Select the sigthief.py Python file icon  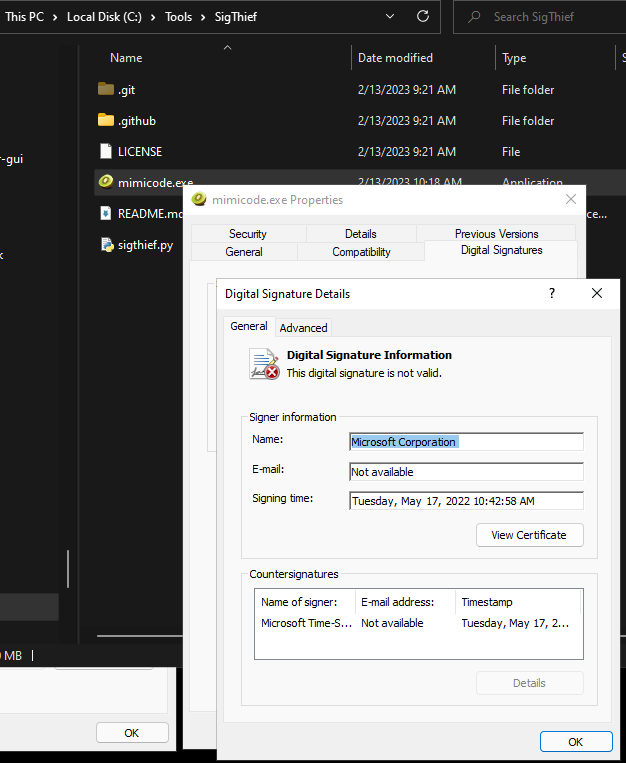[x=107, y=244]
